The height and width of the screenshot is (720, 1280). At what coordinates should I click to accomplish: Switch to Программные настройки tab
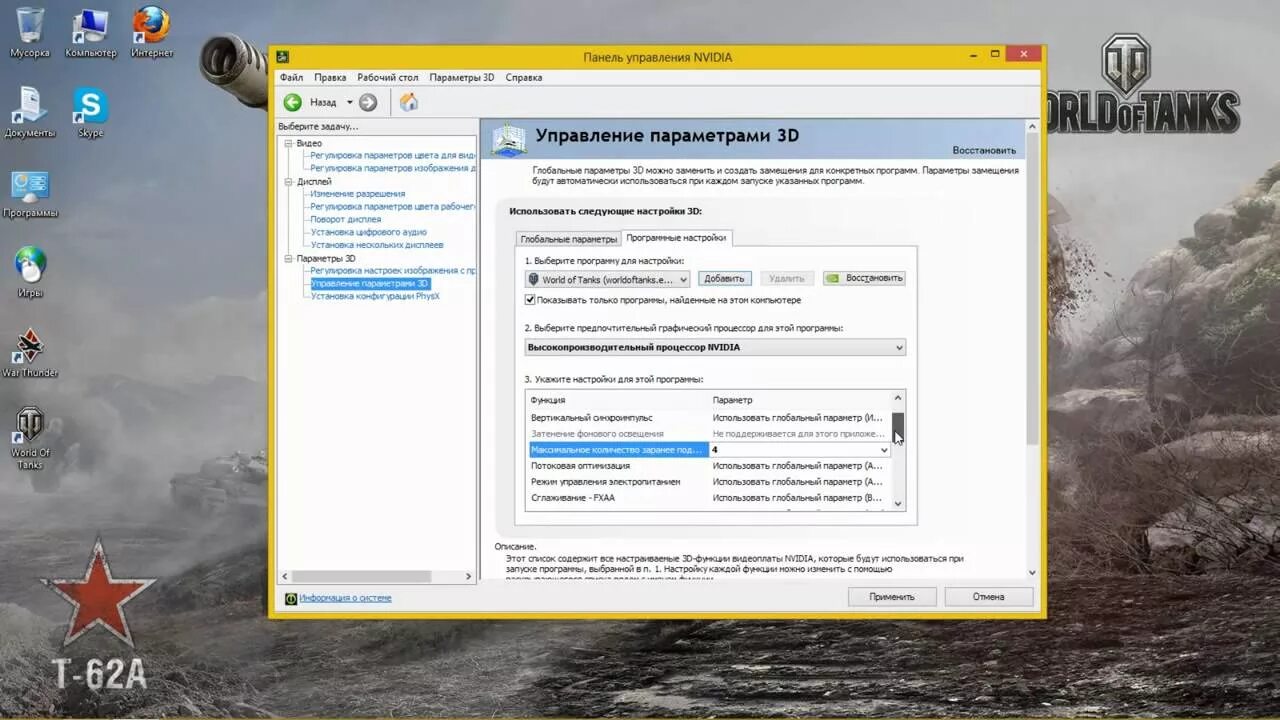tap(677, 238)
